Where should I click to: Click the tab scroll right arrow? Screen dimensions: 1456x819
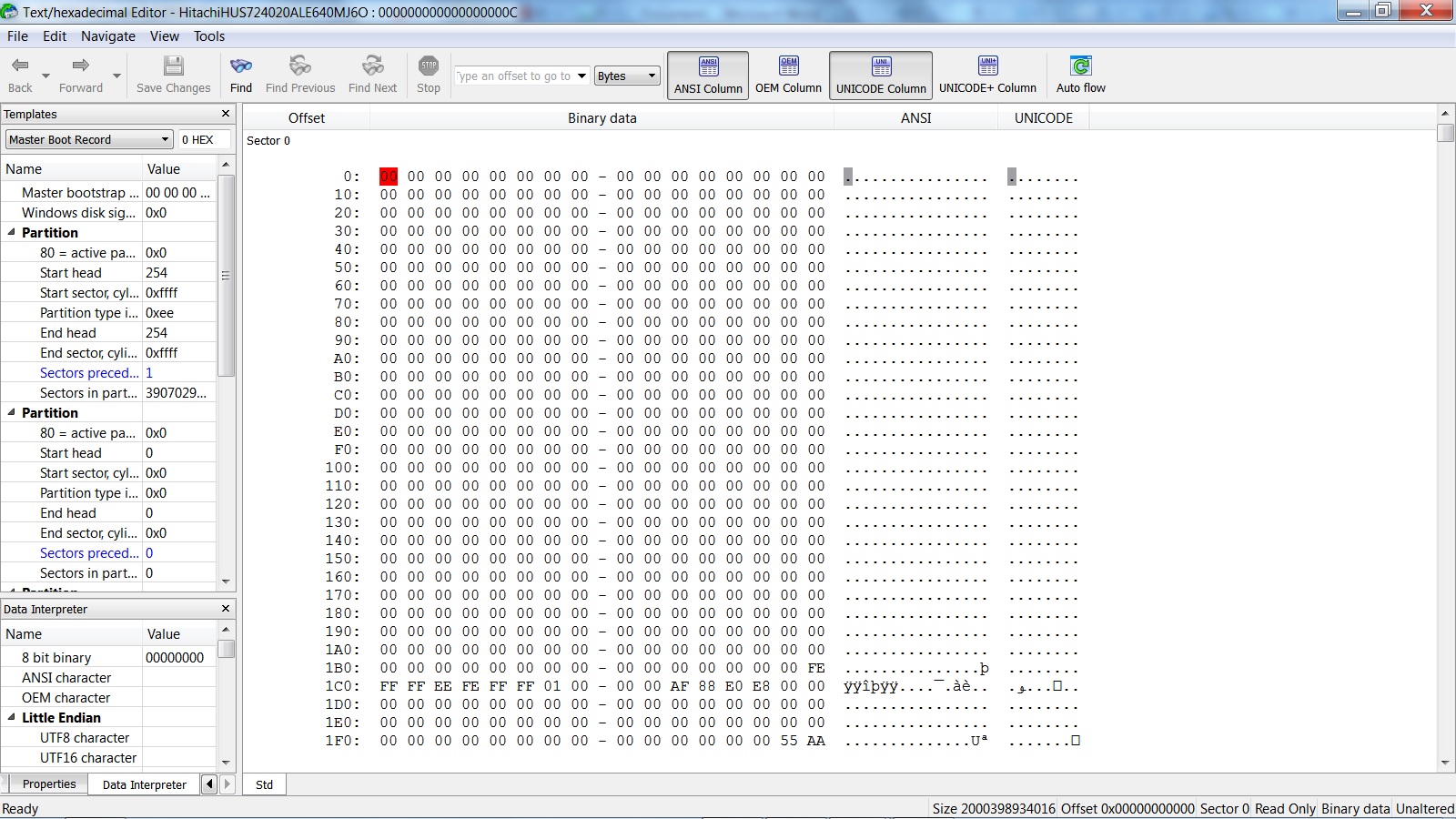pos(227,784)
